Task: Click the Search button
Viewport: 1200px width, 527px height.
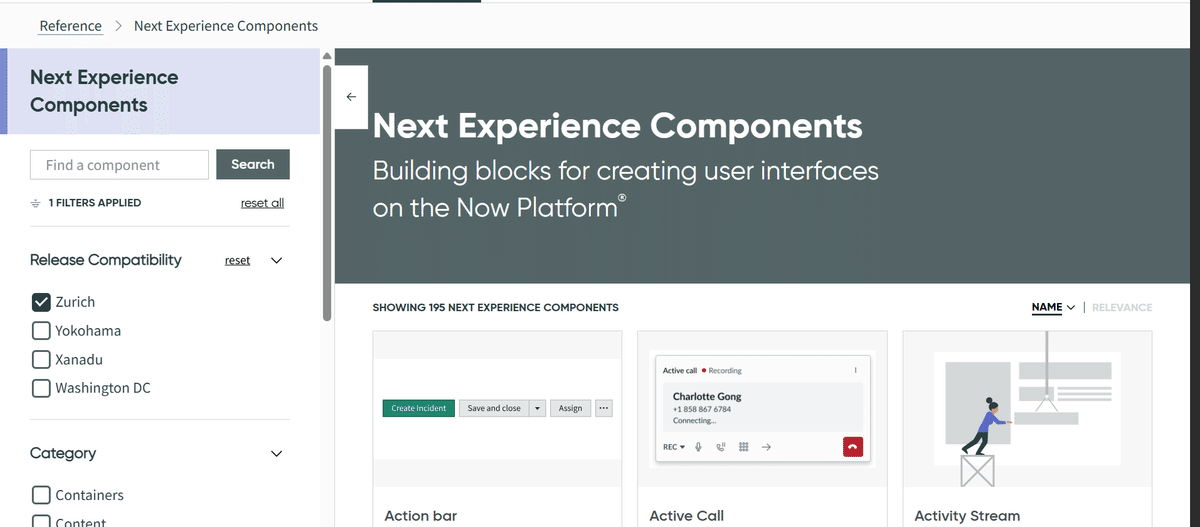Action: pyautogui.click(x=253, y=165)
